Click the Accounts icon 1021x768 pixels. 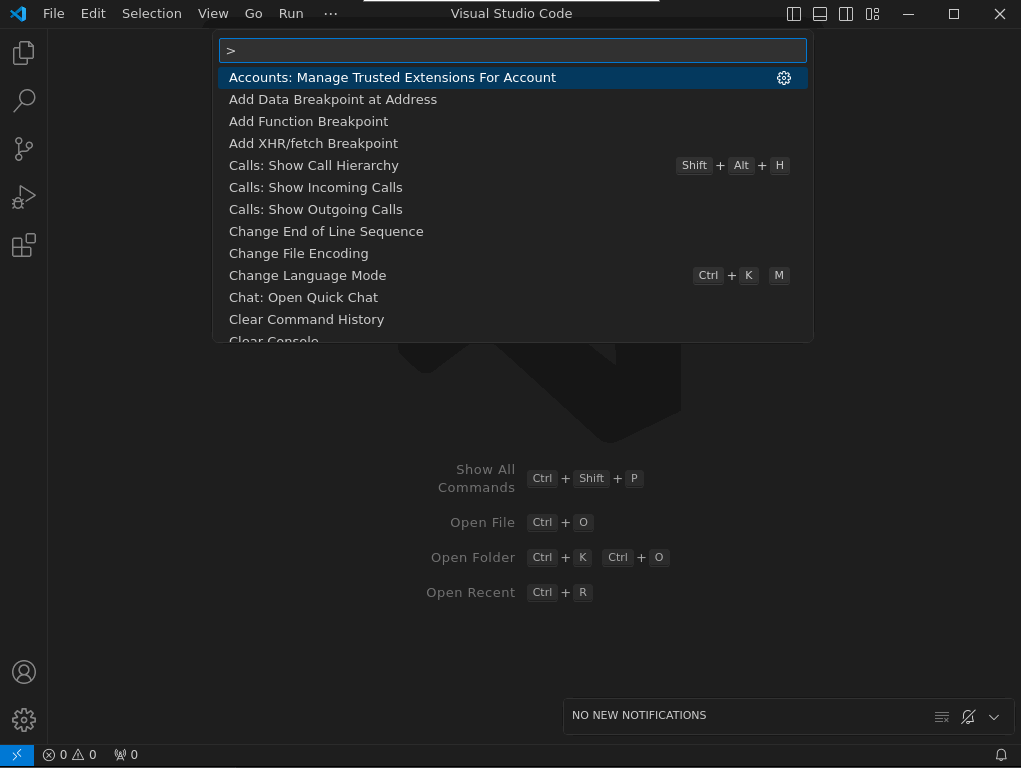(24, 672)
